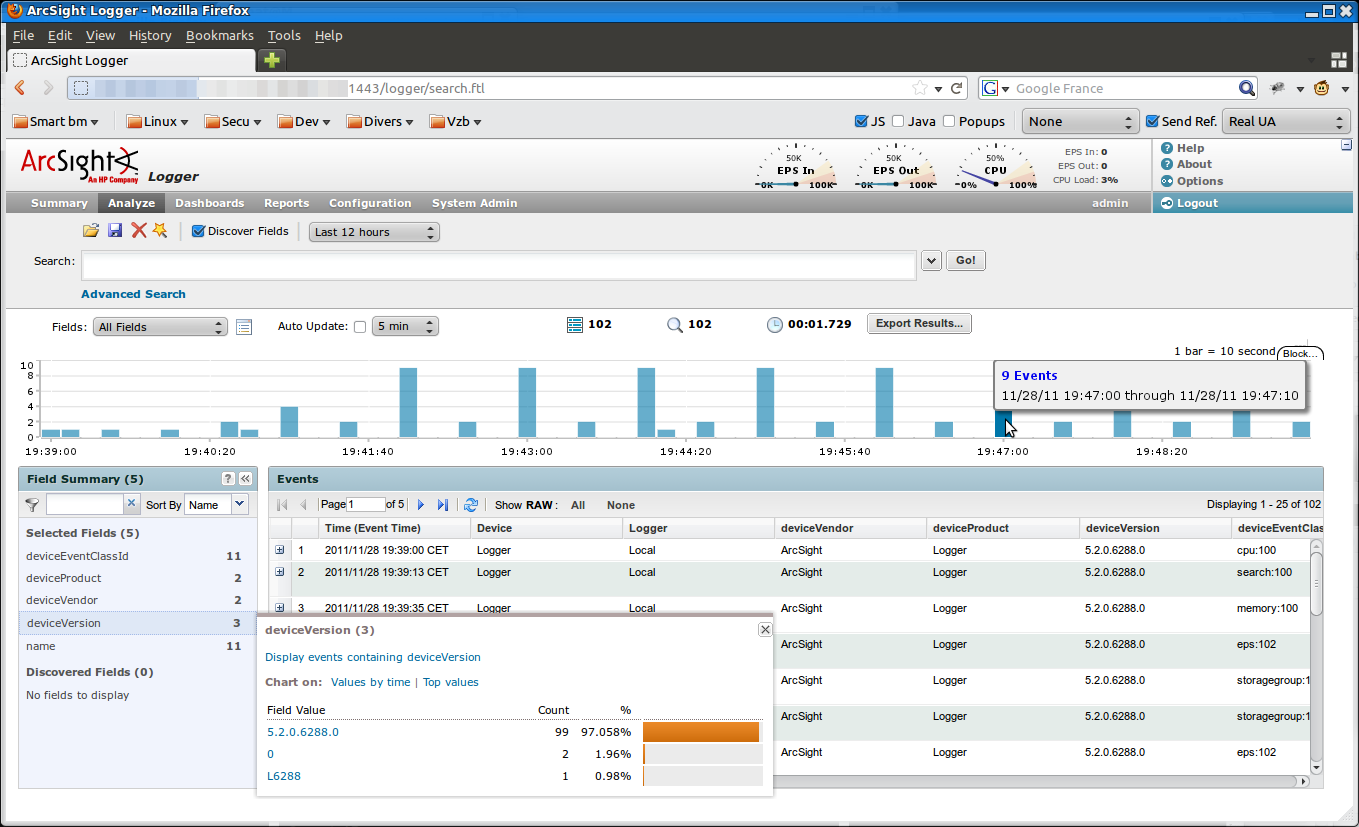Image resolution: width=1359 pixels, height=827 pixels.
Task: Uncheck Discover Fields checkbox
Action: pos(198,231)
